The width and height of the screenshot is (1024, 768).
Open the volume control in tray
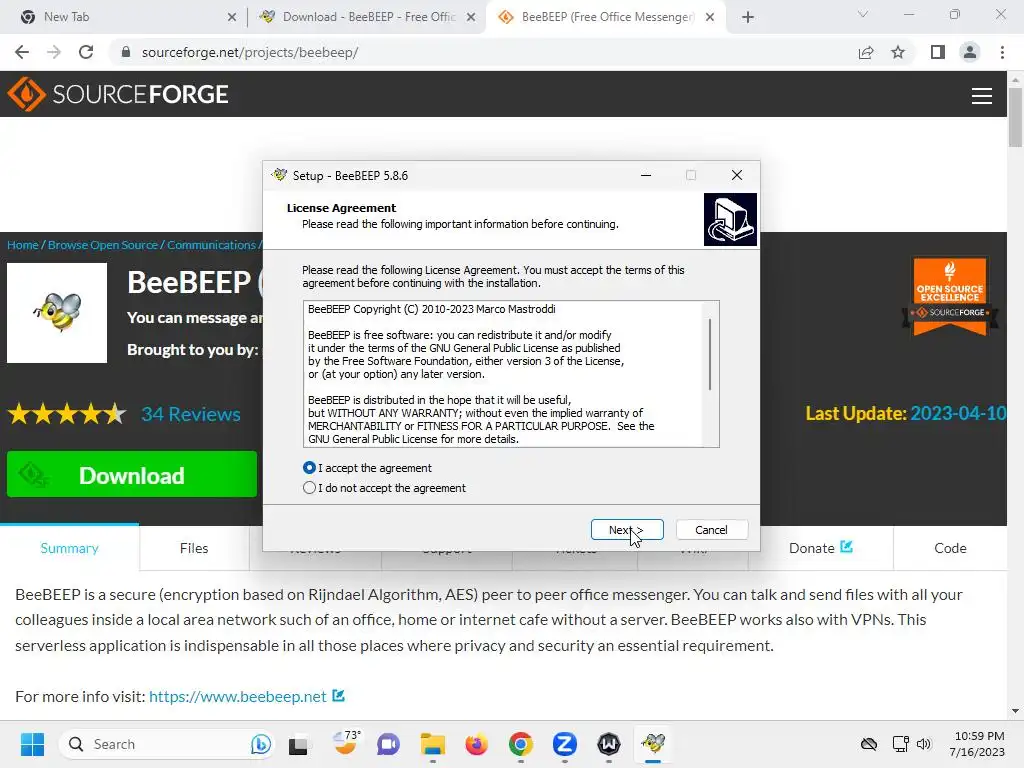(923, 744)
